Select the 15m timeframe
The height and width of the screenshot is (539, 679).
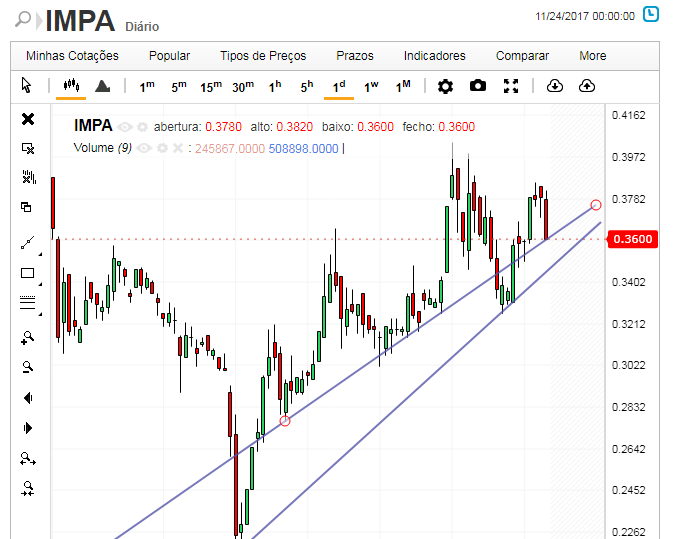point(211,86)
